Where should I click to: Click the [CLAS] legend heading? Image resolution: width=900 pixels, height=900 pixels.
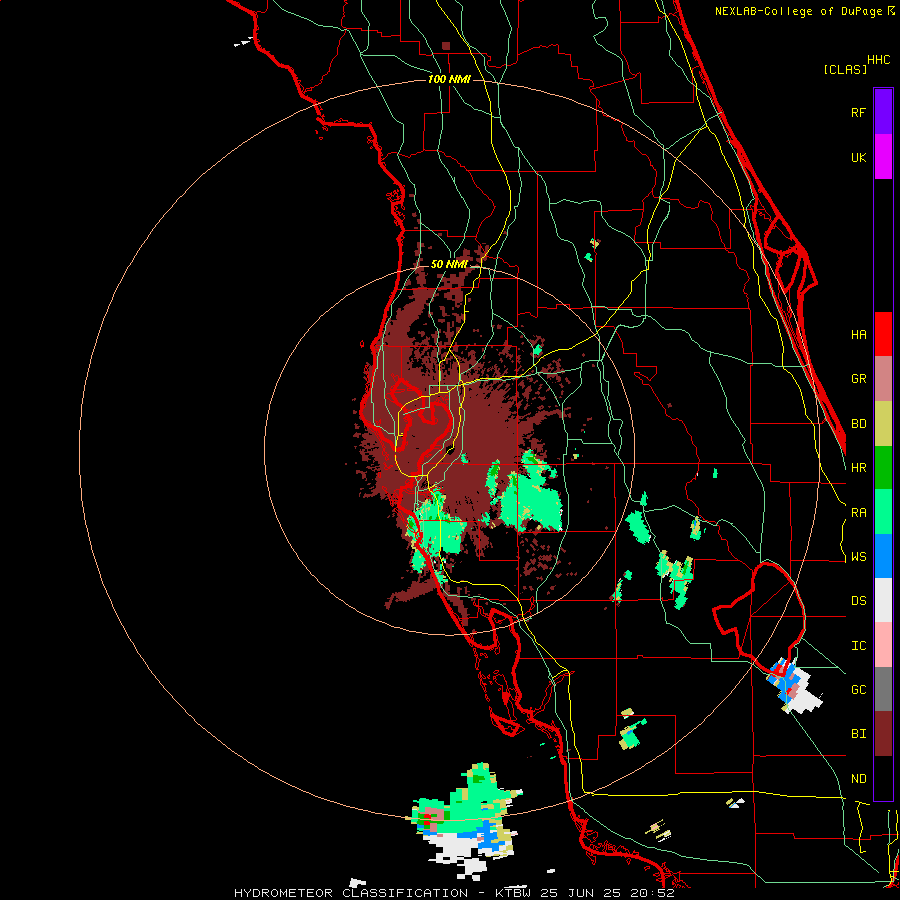845,69
